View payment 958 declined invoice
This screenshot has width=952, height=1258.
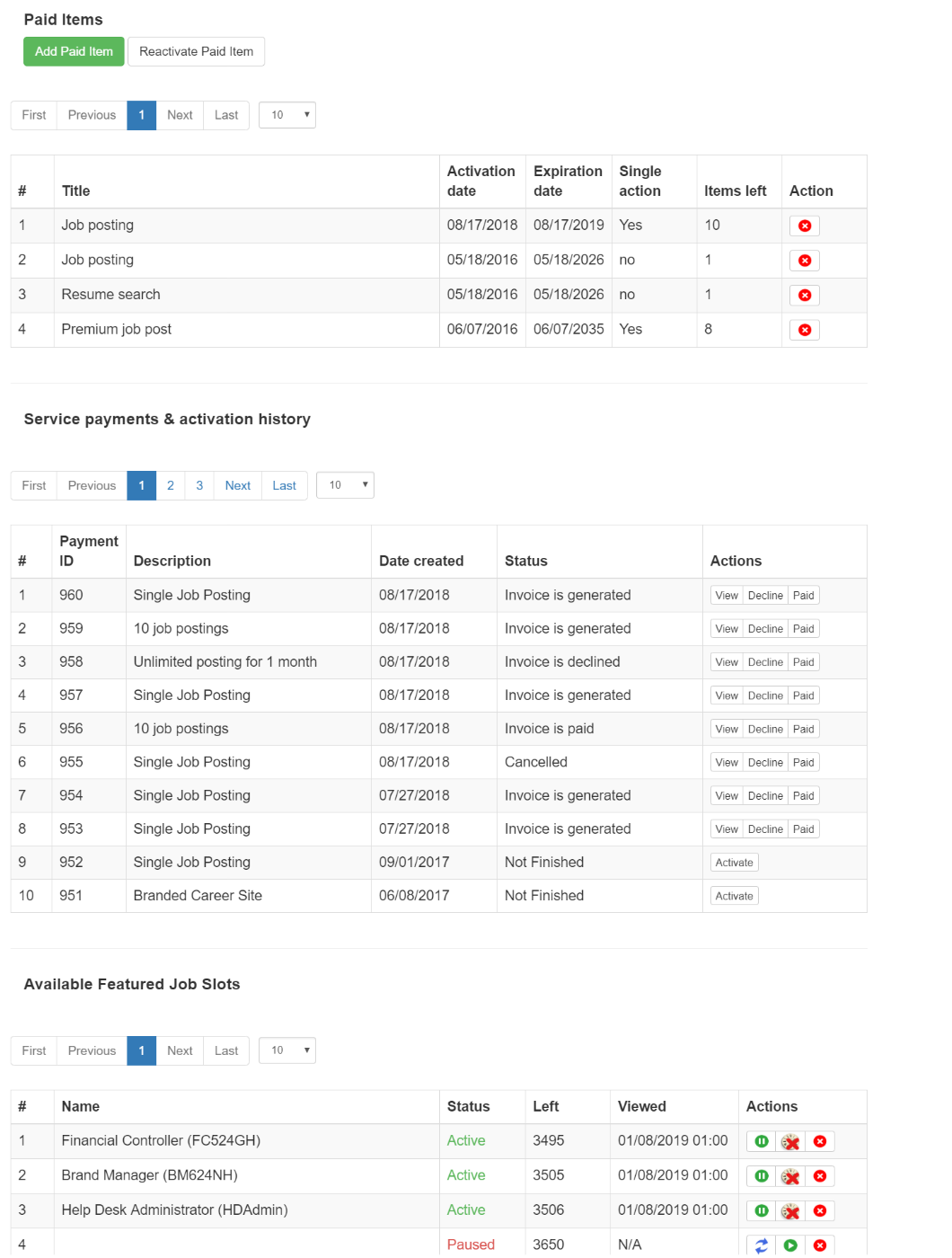point(727,662)
